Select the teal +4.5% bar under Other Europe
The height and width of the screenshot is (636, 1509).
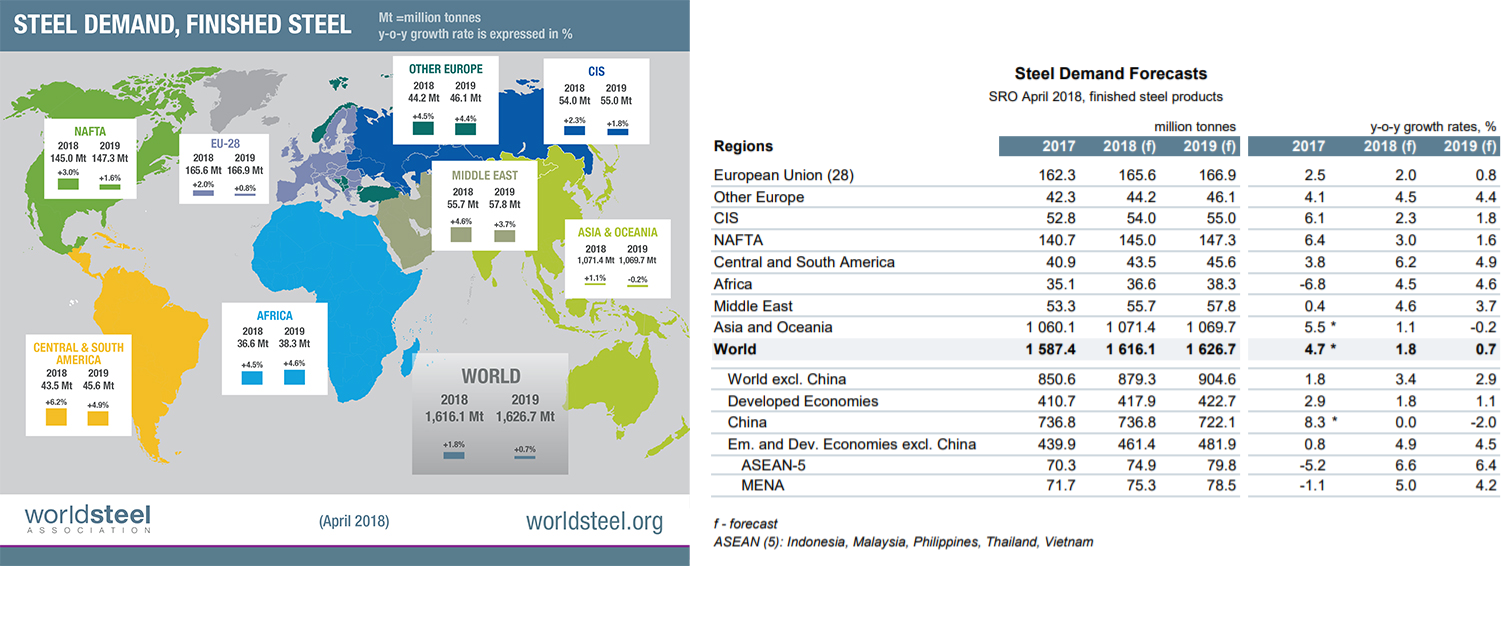(x=423, y=128)
